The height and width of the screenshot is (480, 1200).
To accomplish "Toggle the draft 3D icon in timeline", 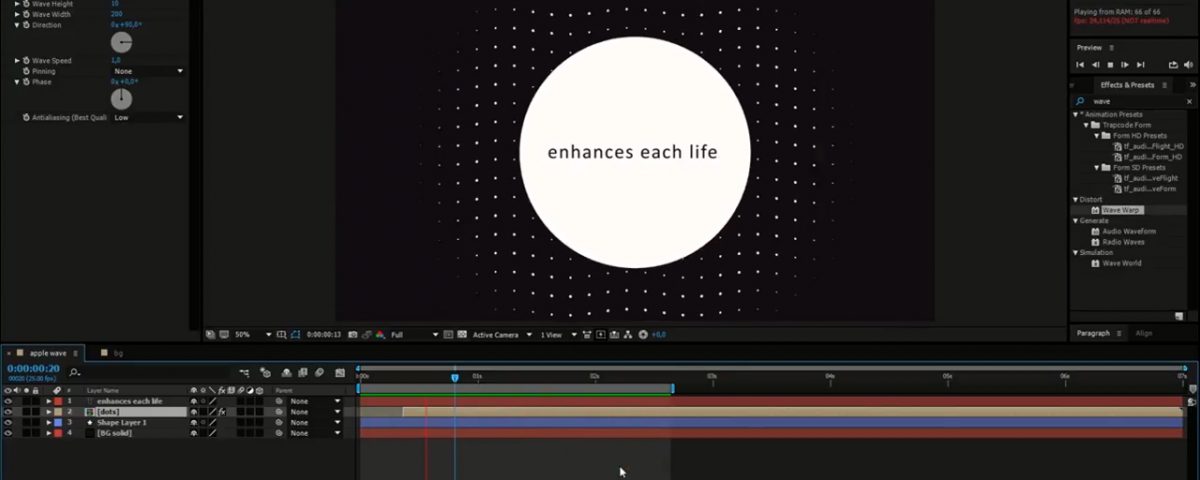I will tap(266, 372).
